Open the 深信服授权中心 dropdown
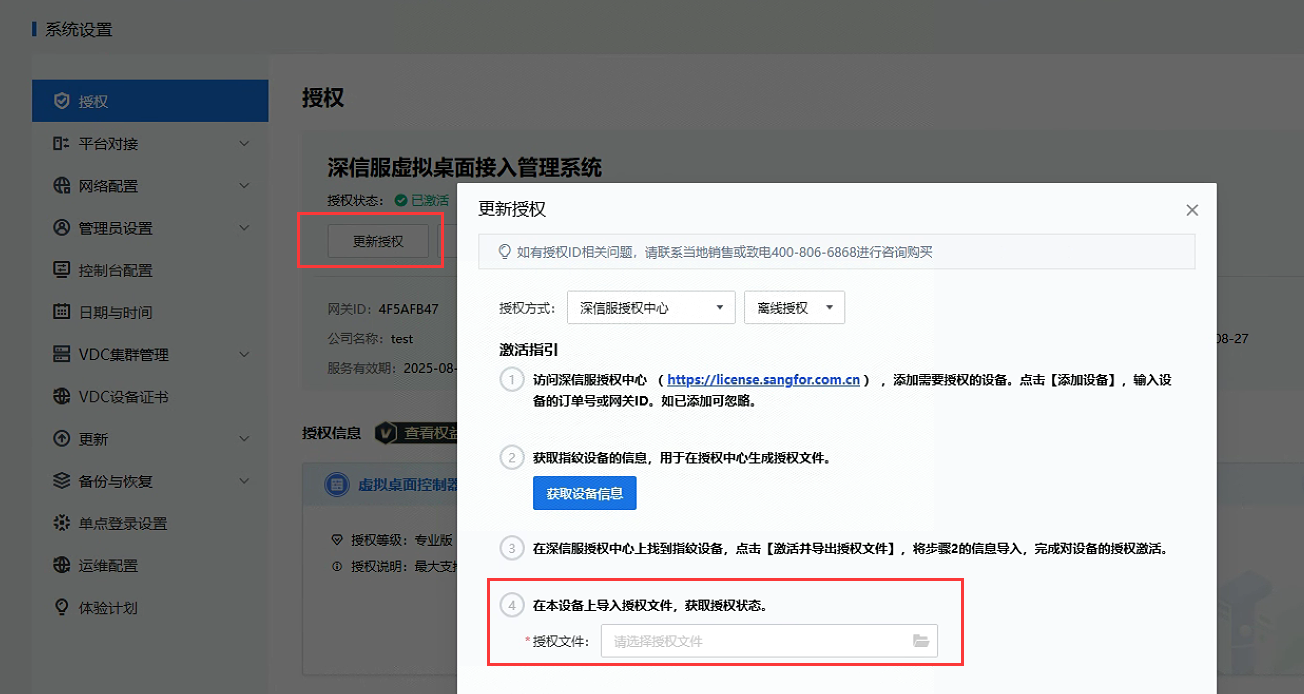Viewport: 1304px width, 694px height. [651, 308]
